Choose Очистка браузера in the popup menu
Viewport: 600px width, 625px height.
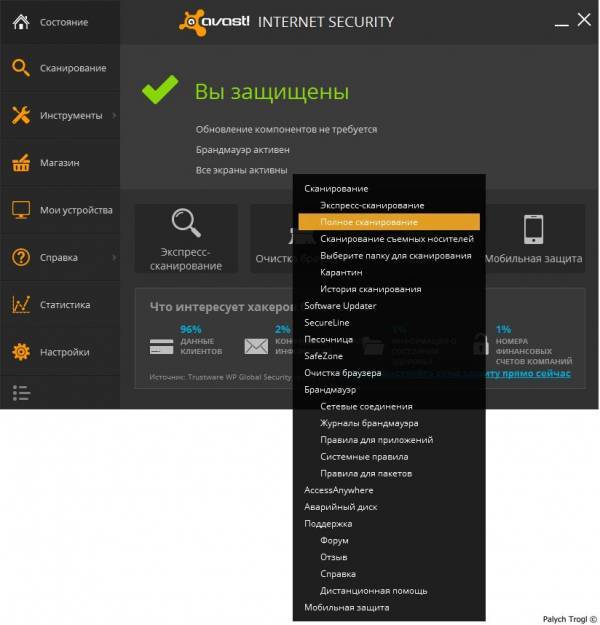coord(343,373)
